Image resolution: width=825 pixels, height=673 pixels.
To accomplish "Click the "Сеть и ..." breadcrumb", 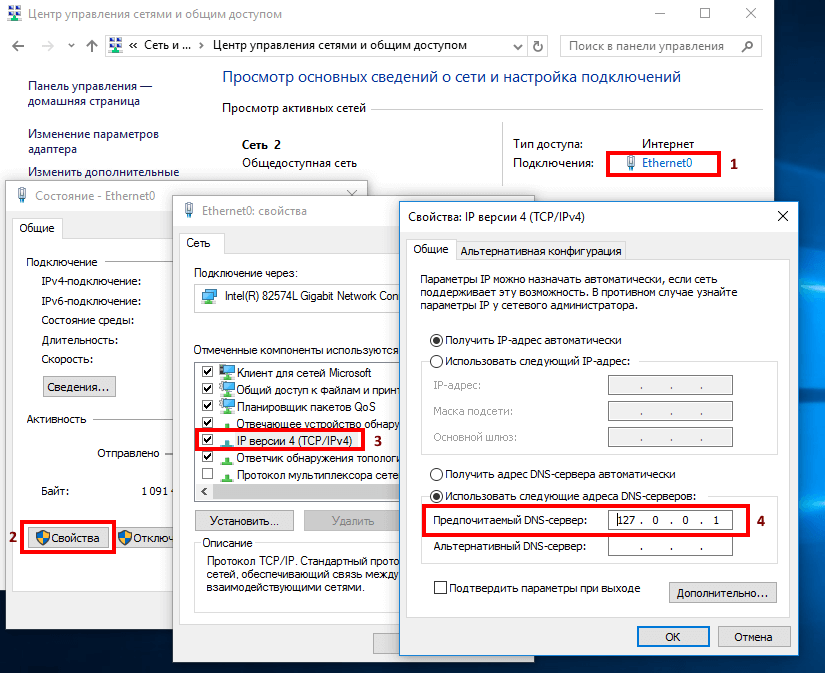I will (x=167, y=45).
